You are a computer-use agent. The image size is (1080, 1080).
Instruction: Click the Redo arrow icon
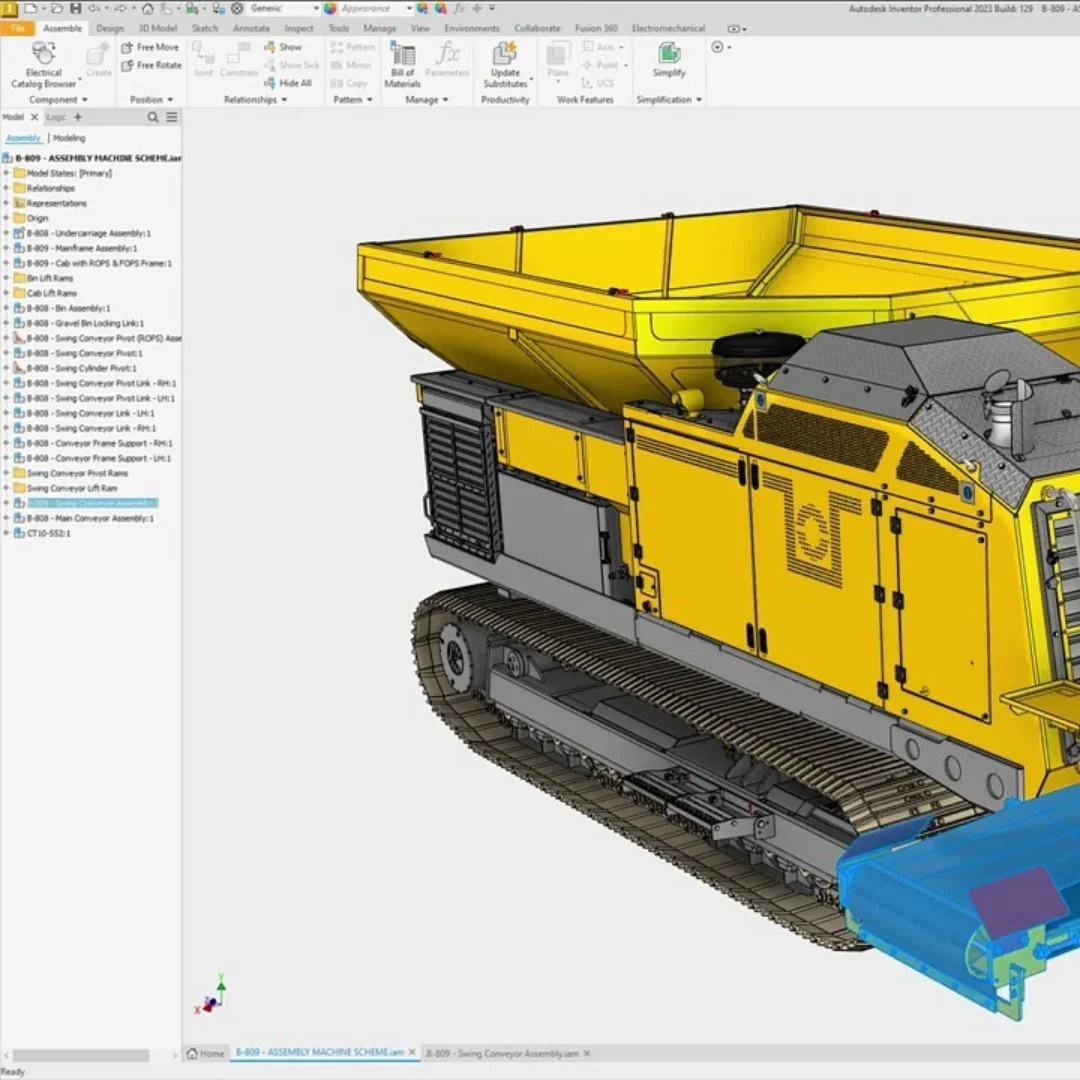[120, 8]
